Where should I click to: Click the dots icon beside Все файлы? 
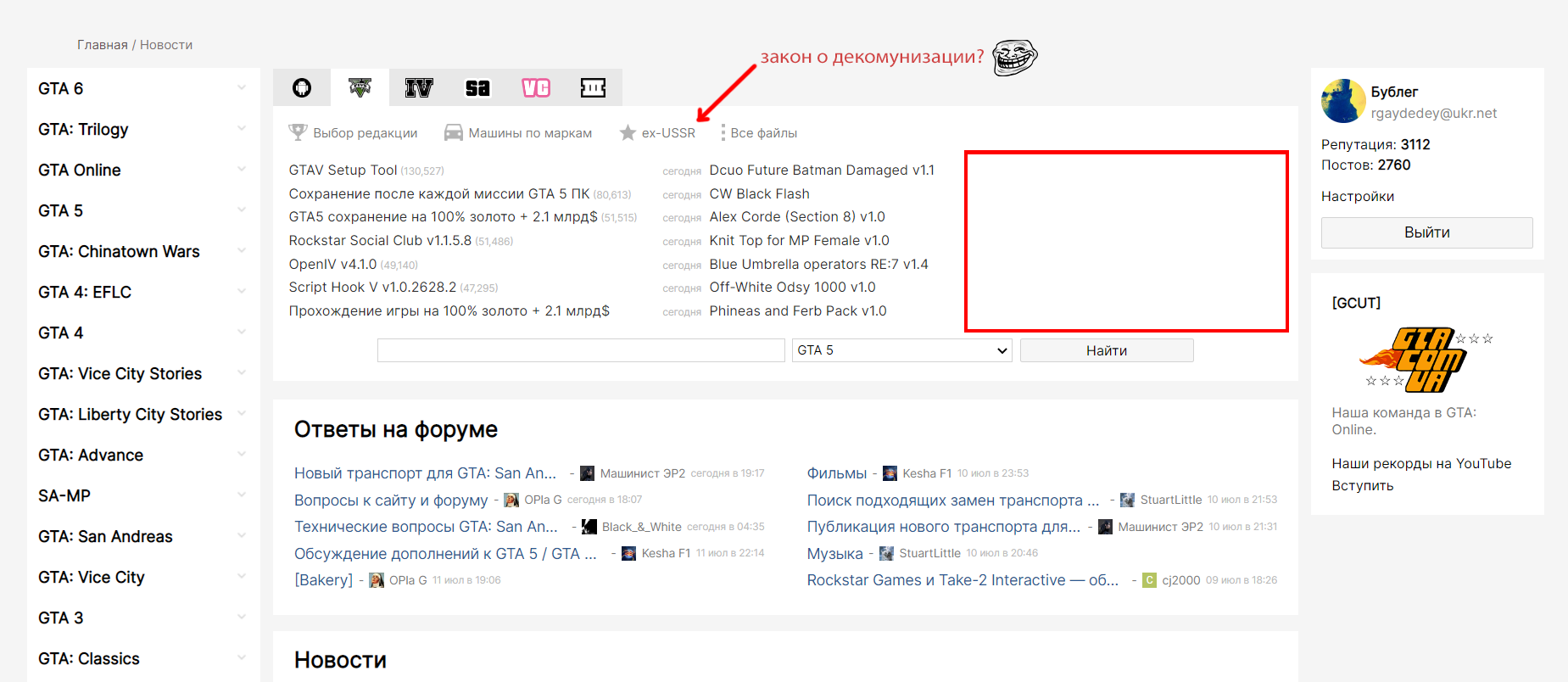pyautogui.click(x=723, y=132)
